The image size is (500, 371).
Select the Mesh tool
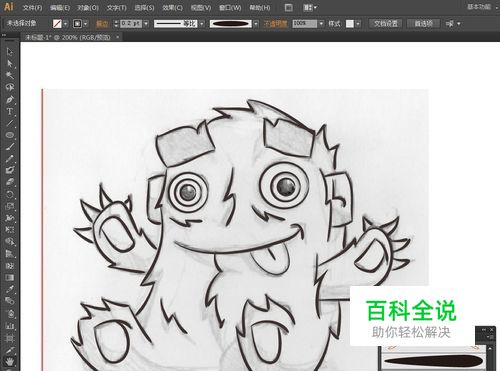(10, 266)
